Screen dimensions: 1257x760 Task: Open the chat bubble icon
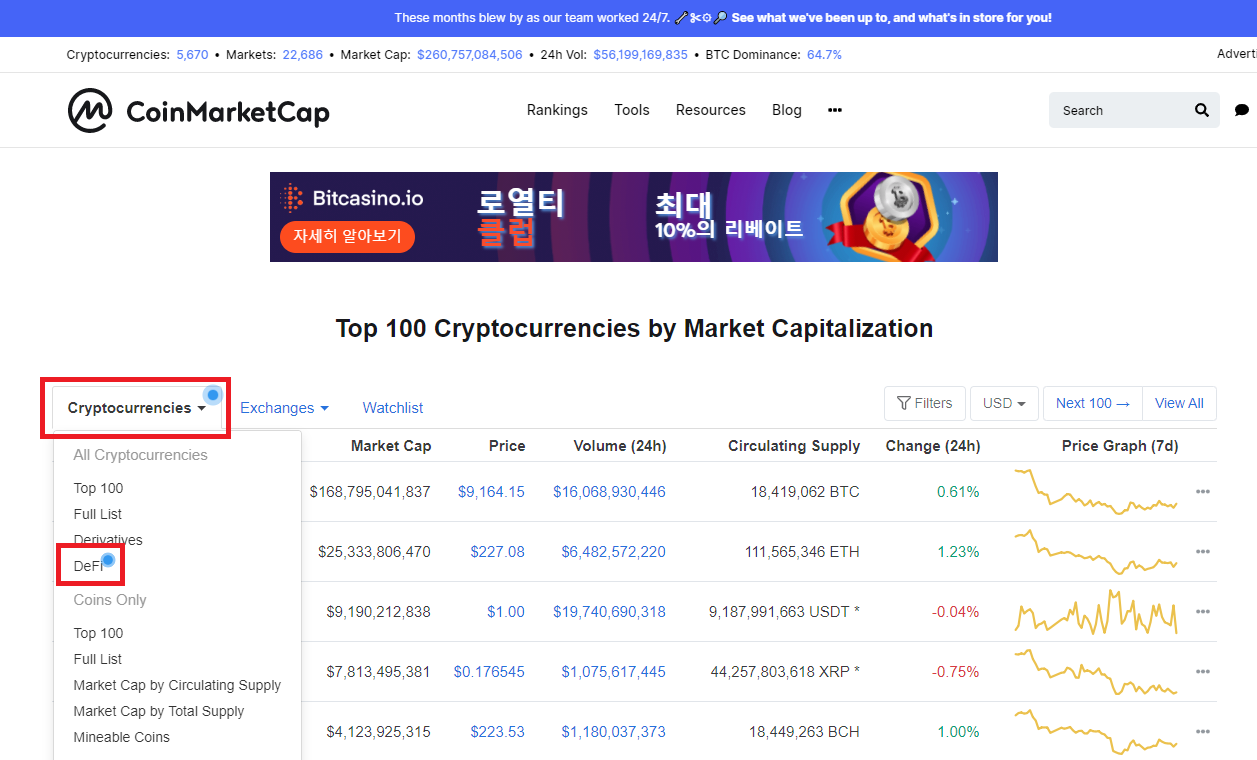1242,110
